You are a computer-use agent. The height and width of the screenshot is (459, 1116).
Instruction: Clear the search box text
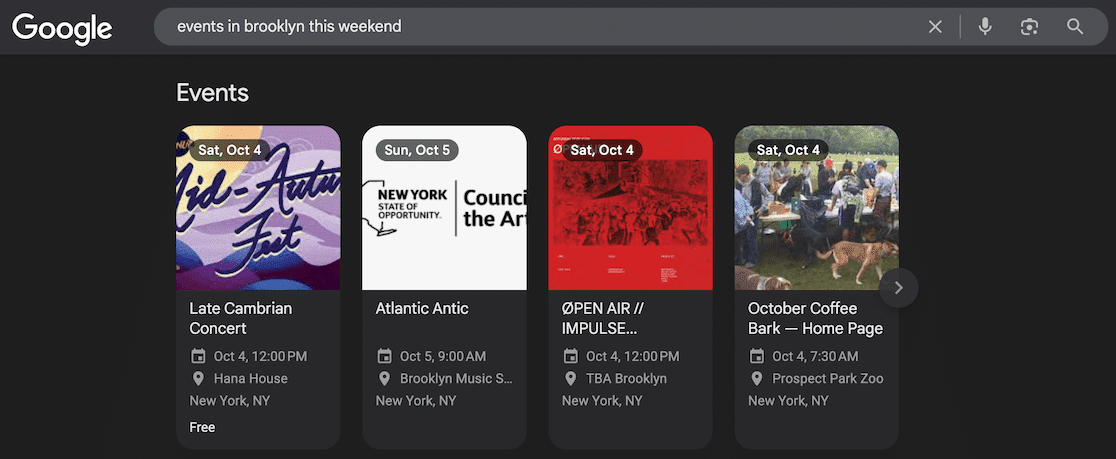click(935, 27)
